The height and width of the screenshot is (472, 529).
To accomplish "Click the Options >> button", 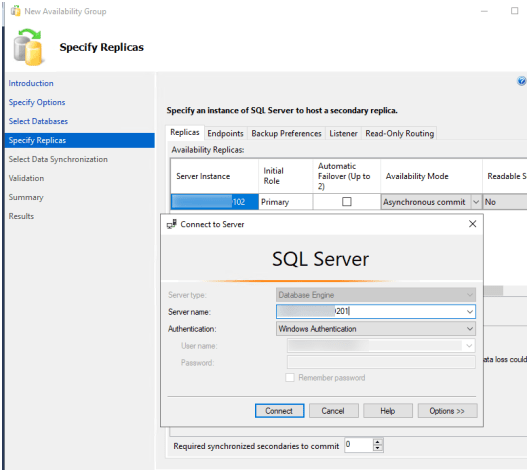I will pos(447,411).
